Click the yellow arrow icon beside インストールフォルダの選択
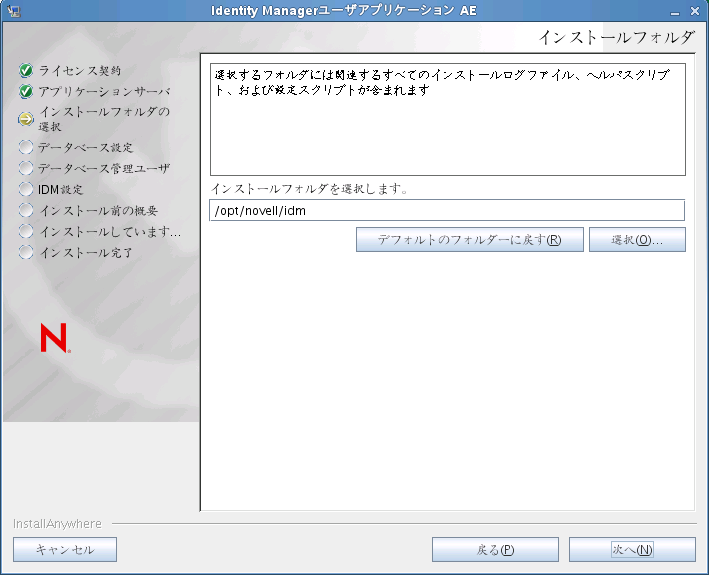Screen dimensions: 709x575 [26, 119]
